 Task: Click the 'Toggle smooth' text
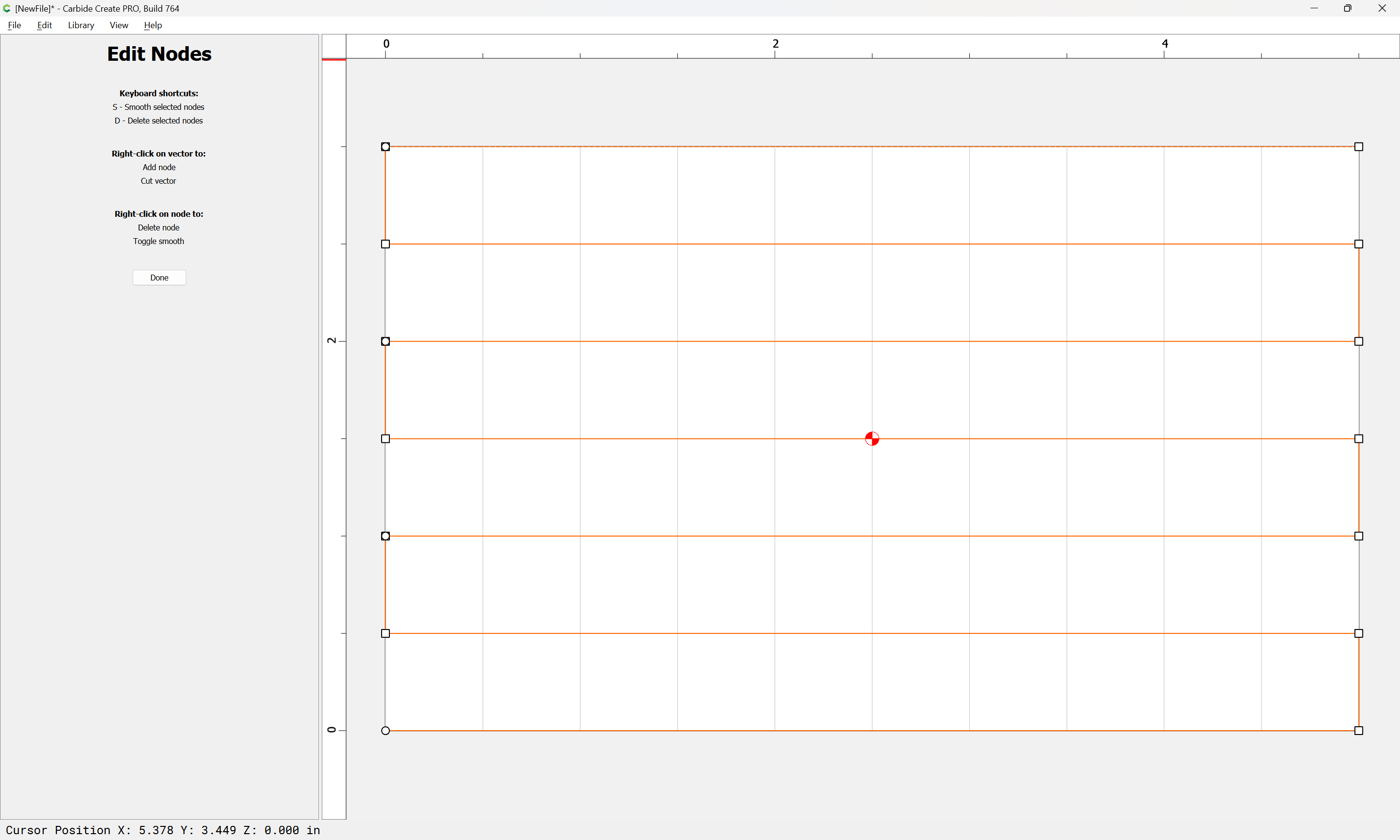[158, 241]
